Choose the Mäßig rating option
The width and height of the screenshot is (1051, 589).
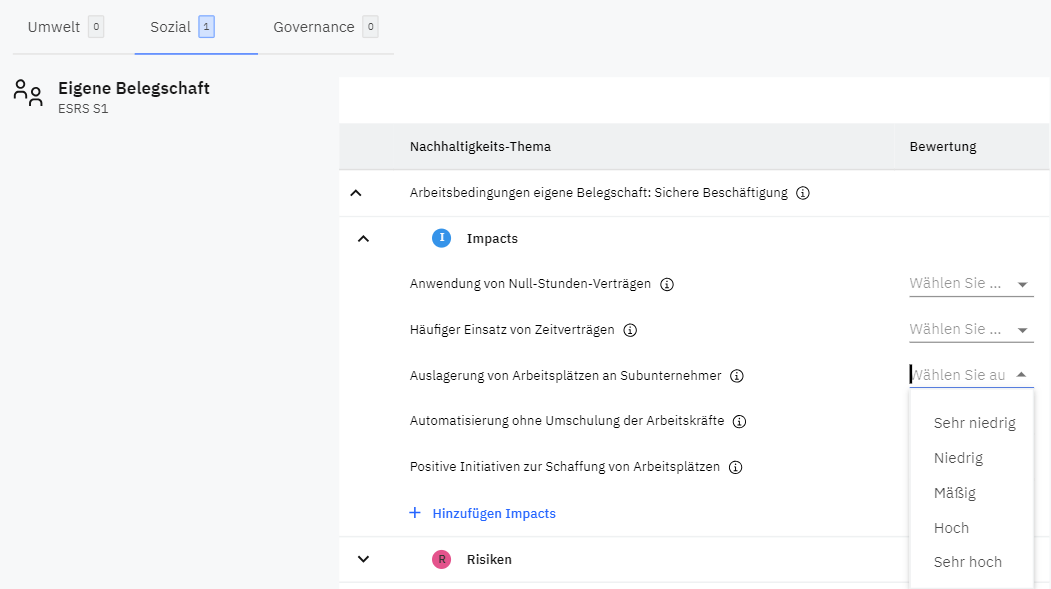954,493
